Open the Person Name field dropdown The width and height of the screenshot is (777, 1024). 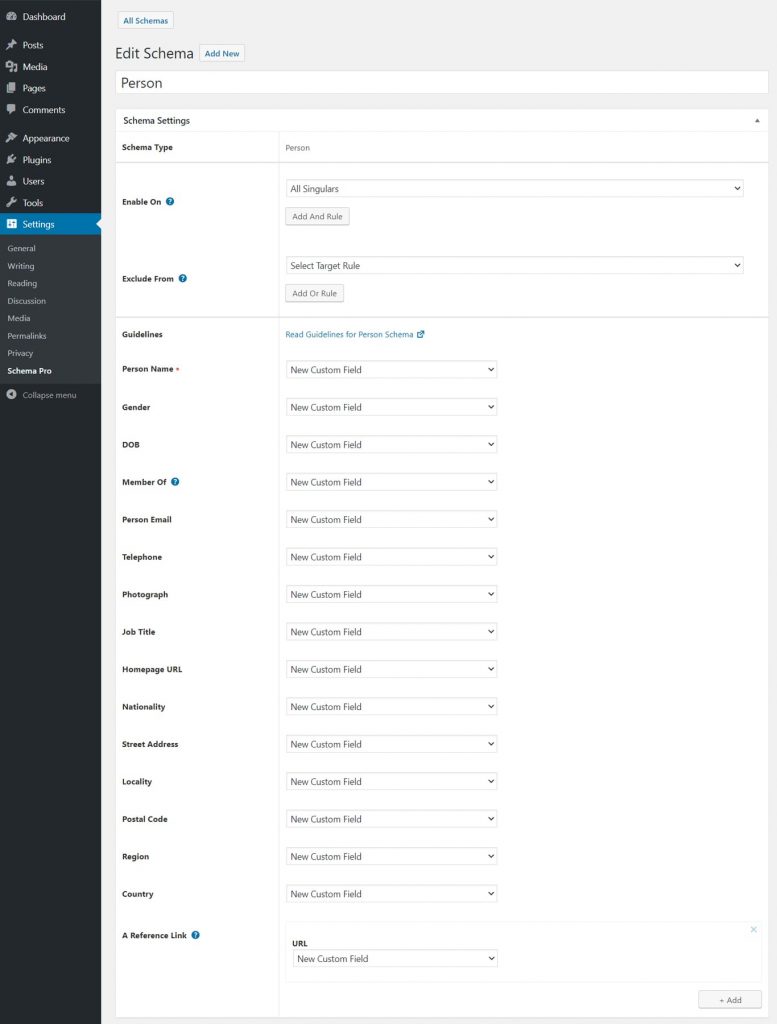[391, 370]
